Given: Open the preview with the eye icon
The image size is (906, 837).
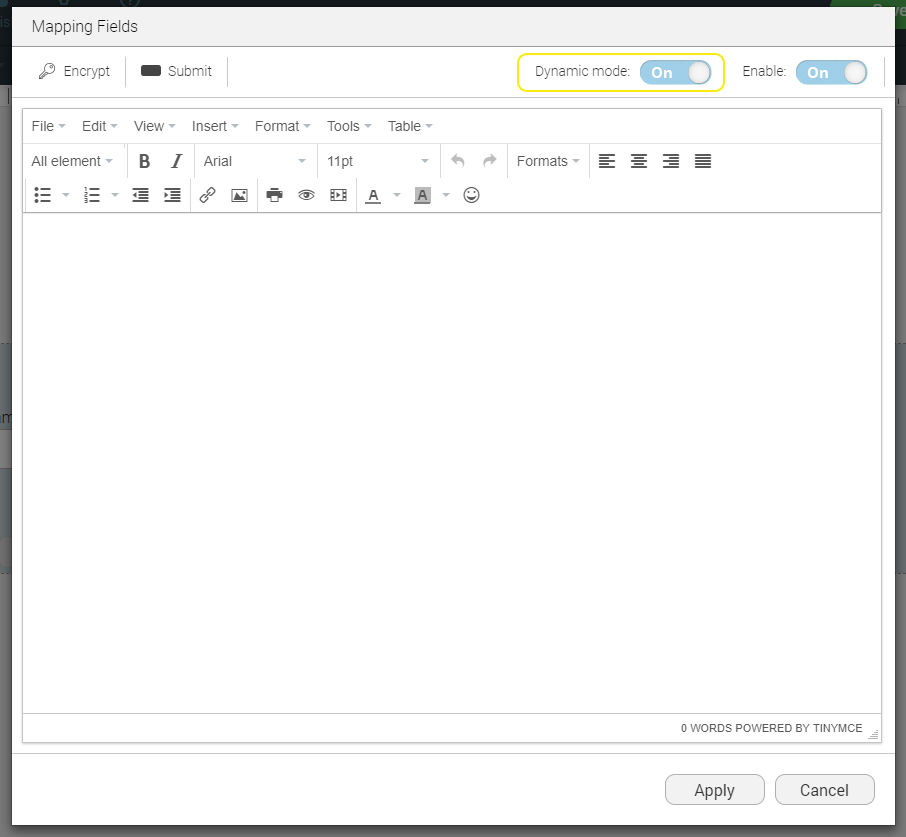Looking at the screenshot, I should 306,195.
